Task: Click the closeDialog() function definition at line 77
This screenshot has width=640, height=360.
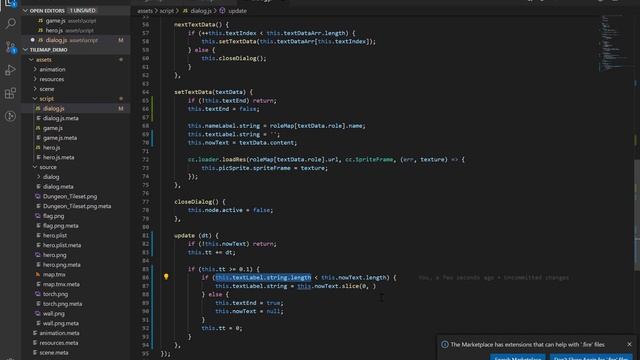Action: [x=199, y=202]
